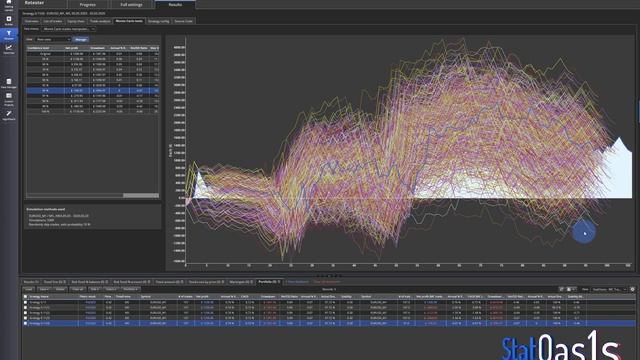Open the Optimizer sidebar icon

tap(9, 49)
